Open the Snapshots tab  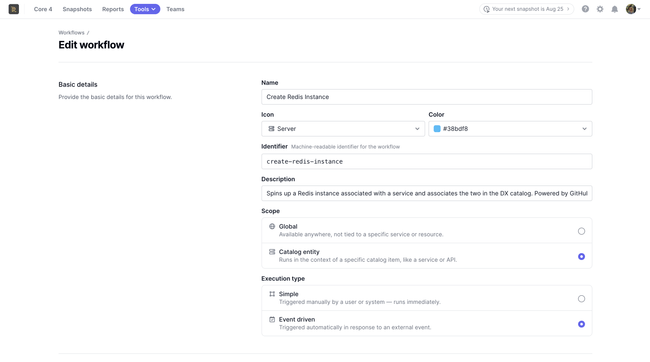[x=77, y=9]
